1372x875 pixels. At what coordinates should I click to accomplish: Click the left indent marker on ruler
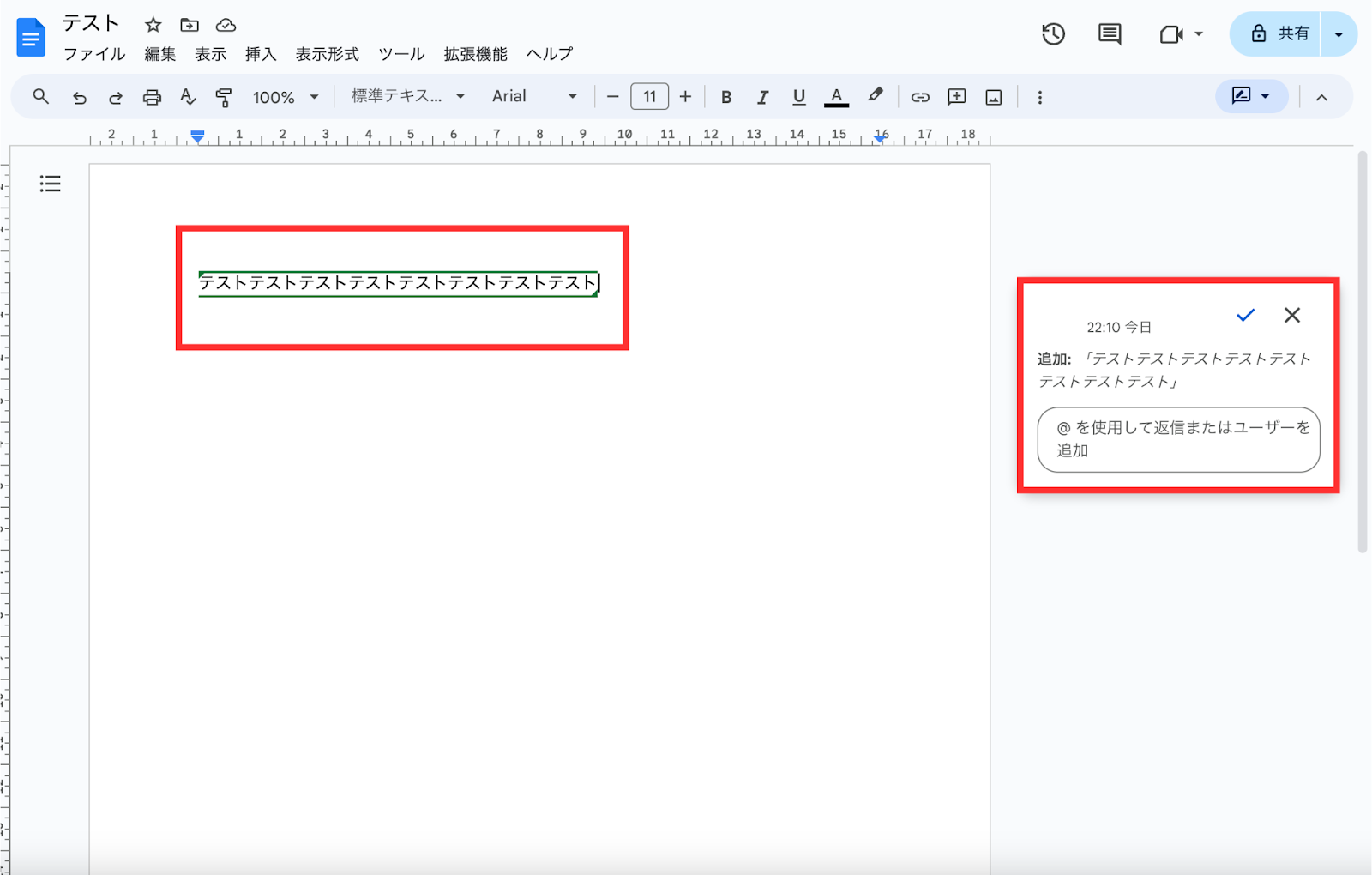(198, 136)
